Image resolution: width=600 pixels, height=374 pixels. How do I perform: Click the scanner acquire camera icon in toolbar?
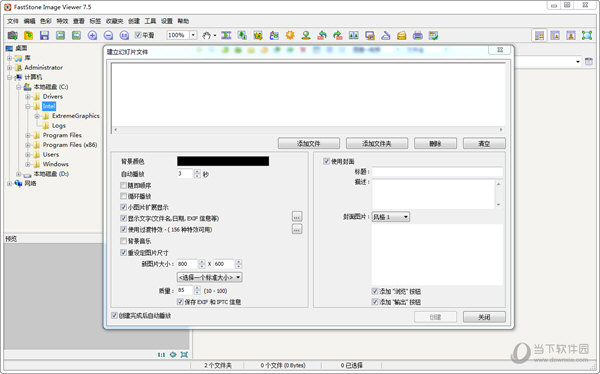pos(12,36)
